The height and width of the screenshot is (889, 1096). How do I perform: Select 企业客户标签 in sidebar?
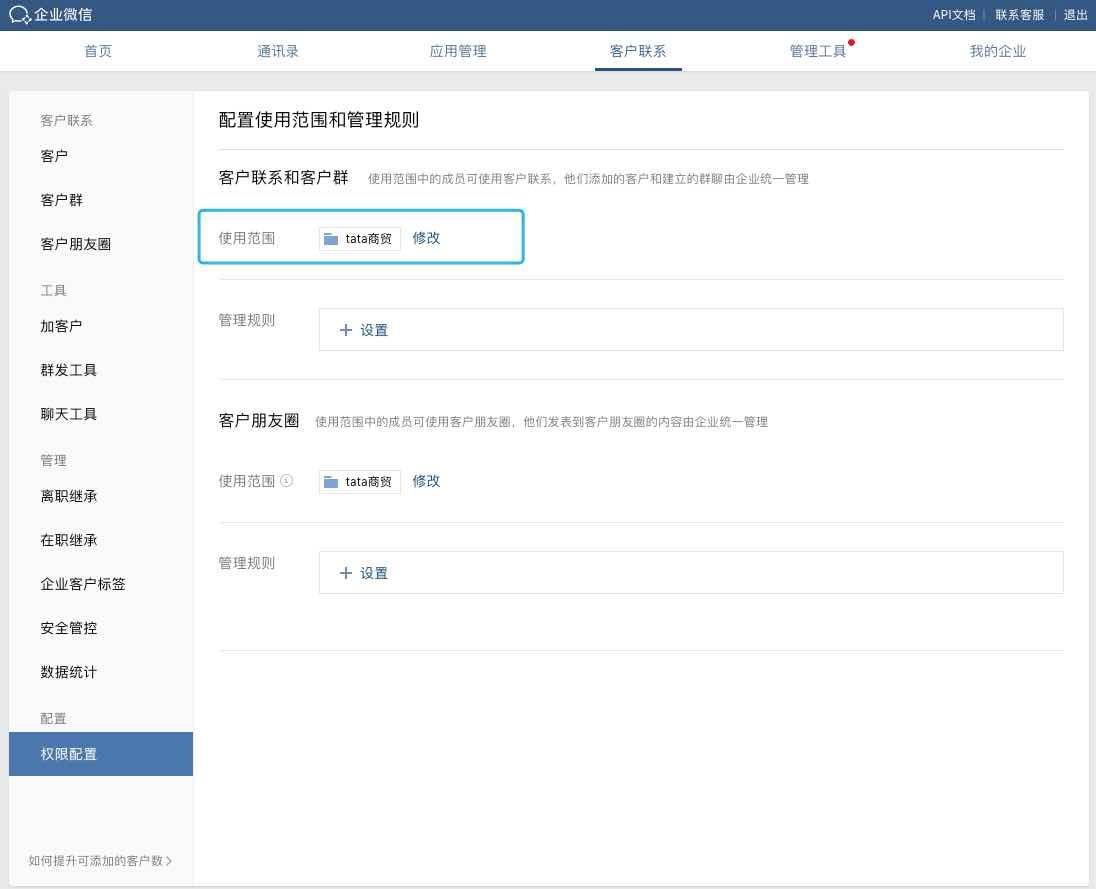click(83, 584)
